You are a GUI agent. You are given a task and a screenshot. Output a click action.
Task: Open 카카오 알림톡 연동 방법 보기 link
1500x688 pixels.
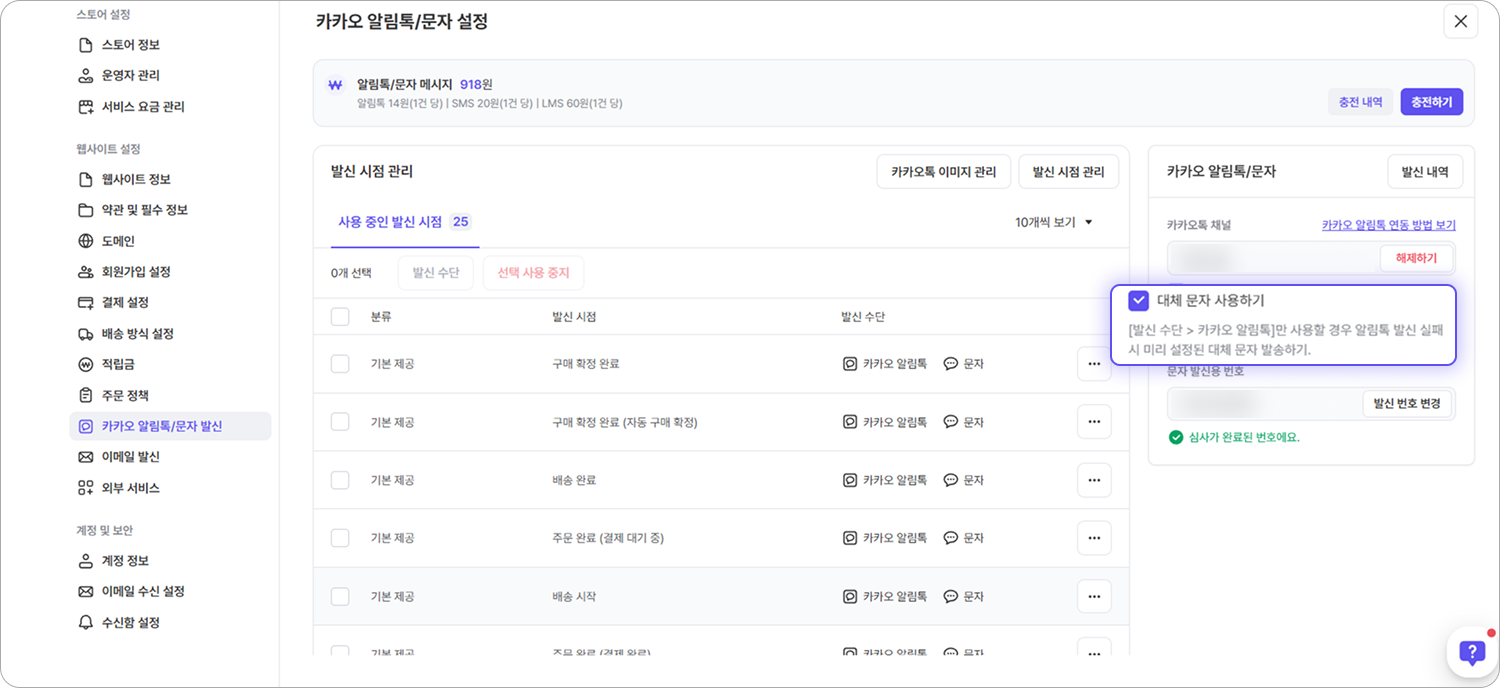[1389, 225]
